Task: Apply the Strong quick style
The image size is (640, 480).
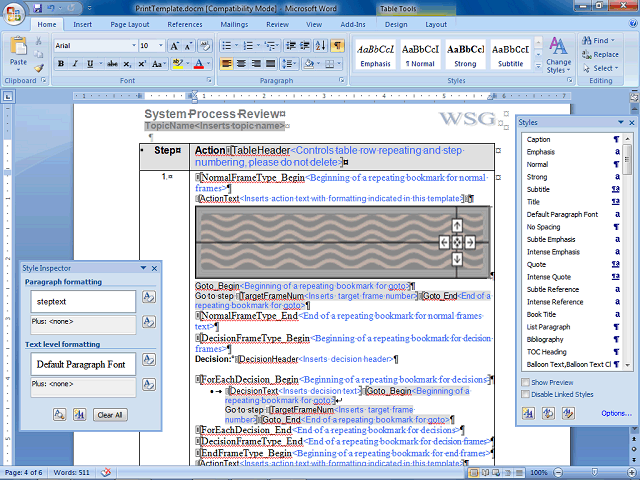Action: pos(465,54)
